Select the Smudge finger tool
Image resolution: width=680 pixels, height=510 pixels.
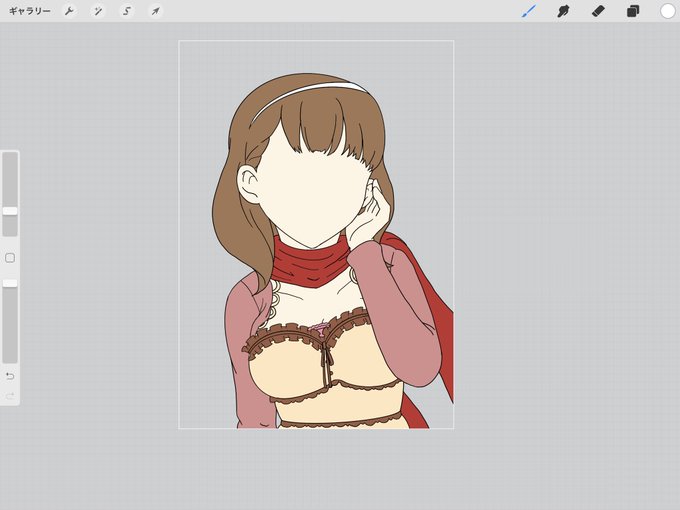[563, 11]
